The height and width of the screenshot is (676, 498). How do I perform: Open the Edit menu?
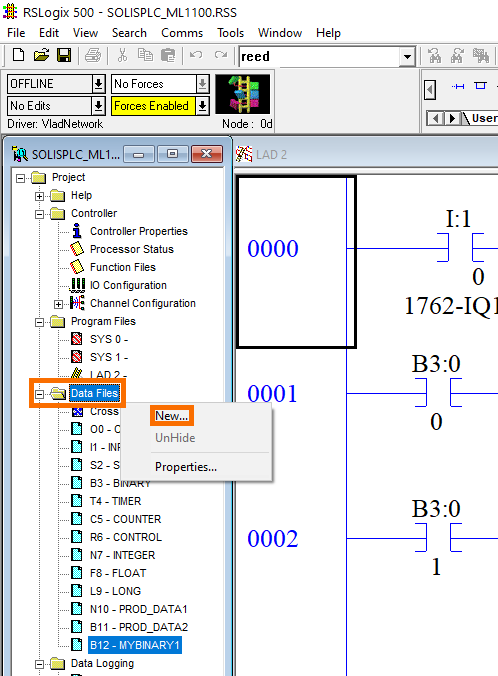(49, 33)
